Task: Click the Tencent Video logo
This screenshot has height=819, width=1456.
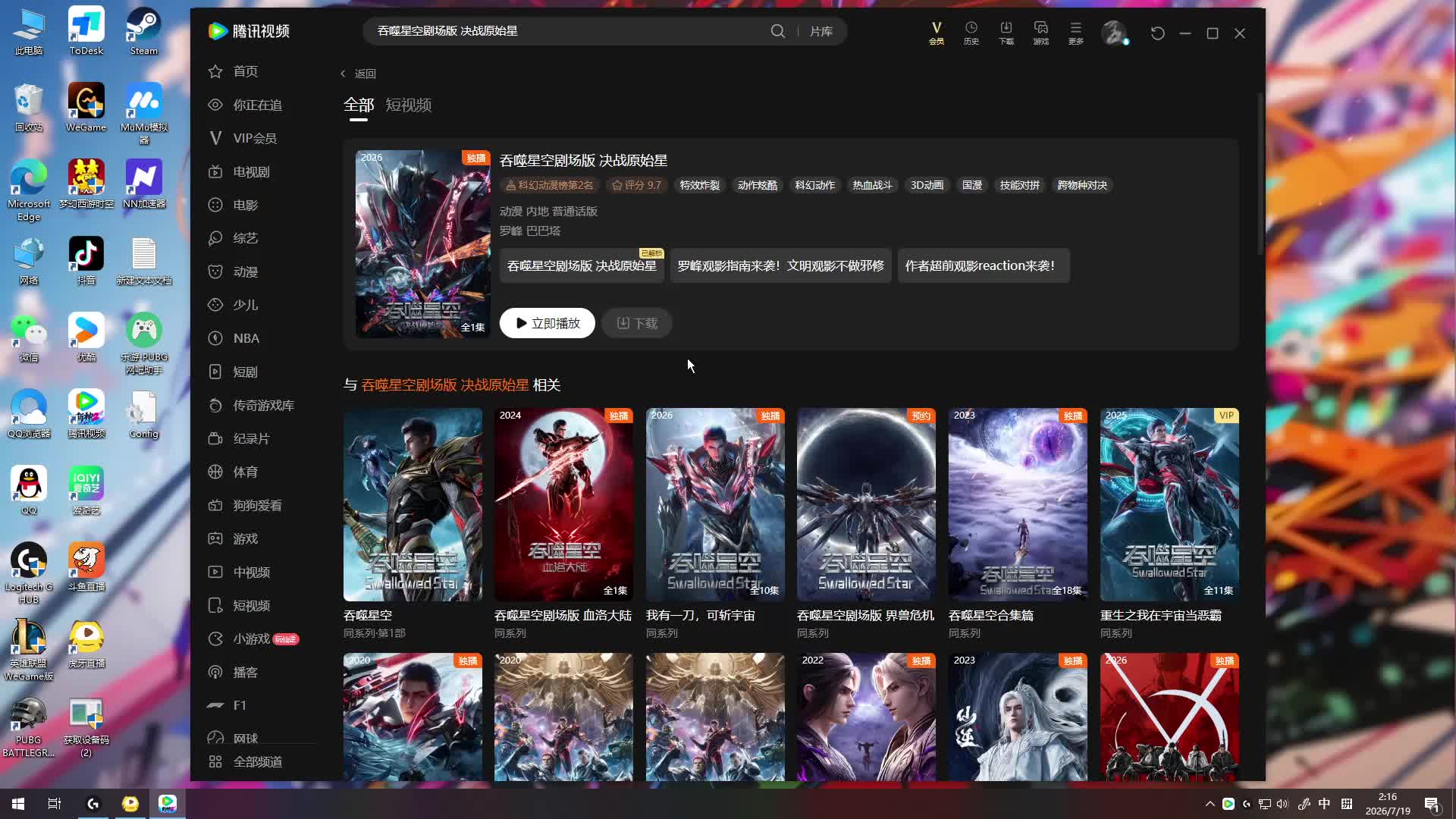Action: click(249, 31)
